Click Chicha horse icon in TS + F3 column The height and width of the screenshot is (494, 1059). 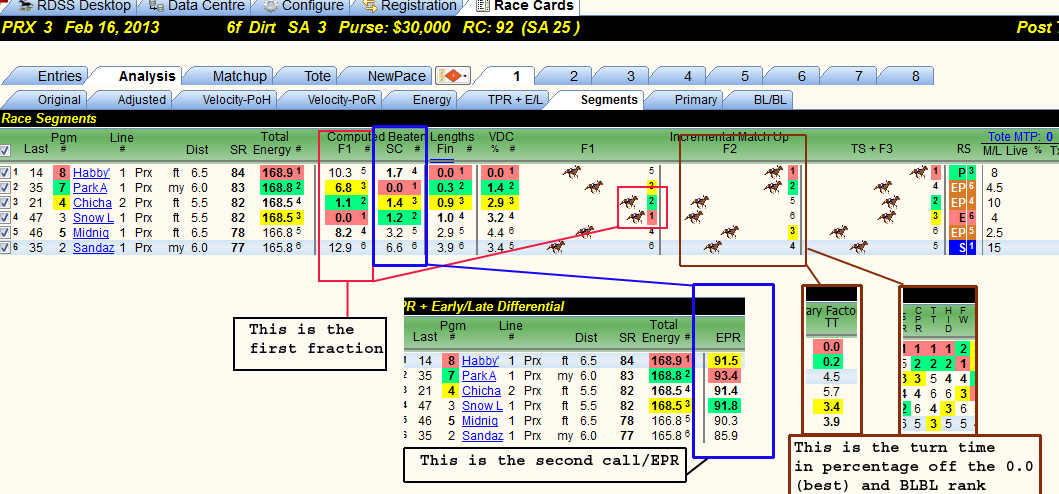(891, 202)
